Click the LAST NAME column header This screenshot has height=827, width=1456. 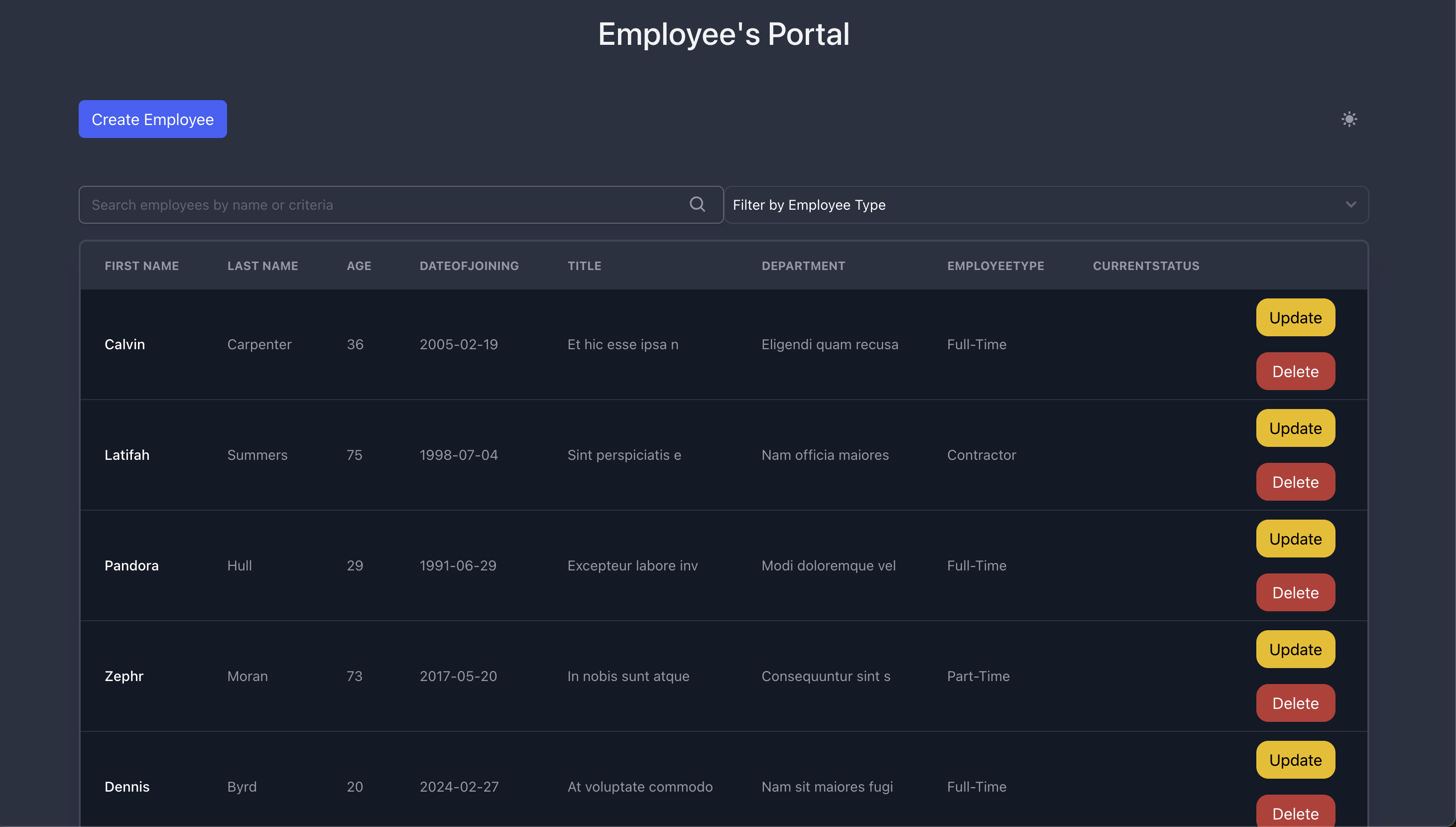(262, 266)
